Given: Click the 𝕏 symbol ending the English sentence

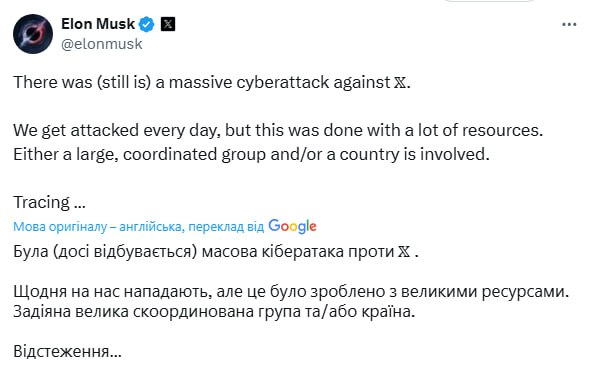Looking at the screenshot, I should [400, 83].
